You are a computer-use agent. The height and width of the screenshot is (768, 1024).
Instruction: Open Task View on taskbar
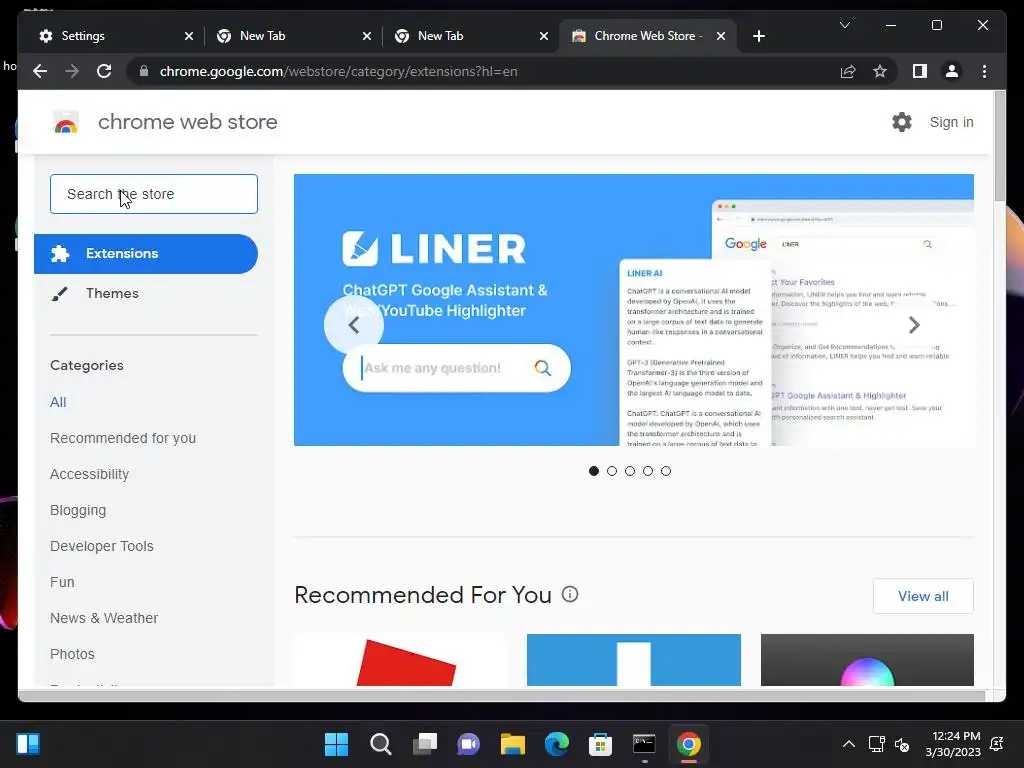coord(424,744)
